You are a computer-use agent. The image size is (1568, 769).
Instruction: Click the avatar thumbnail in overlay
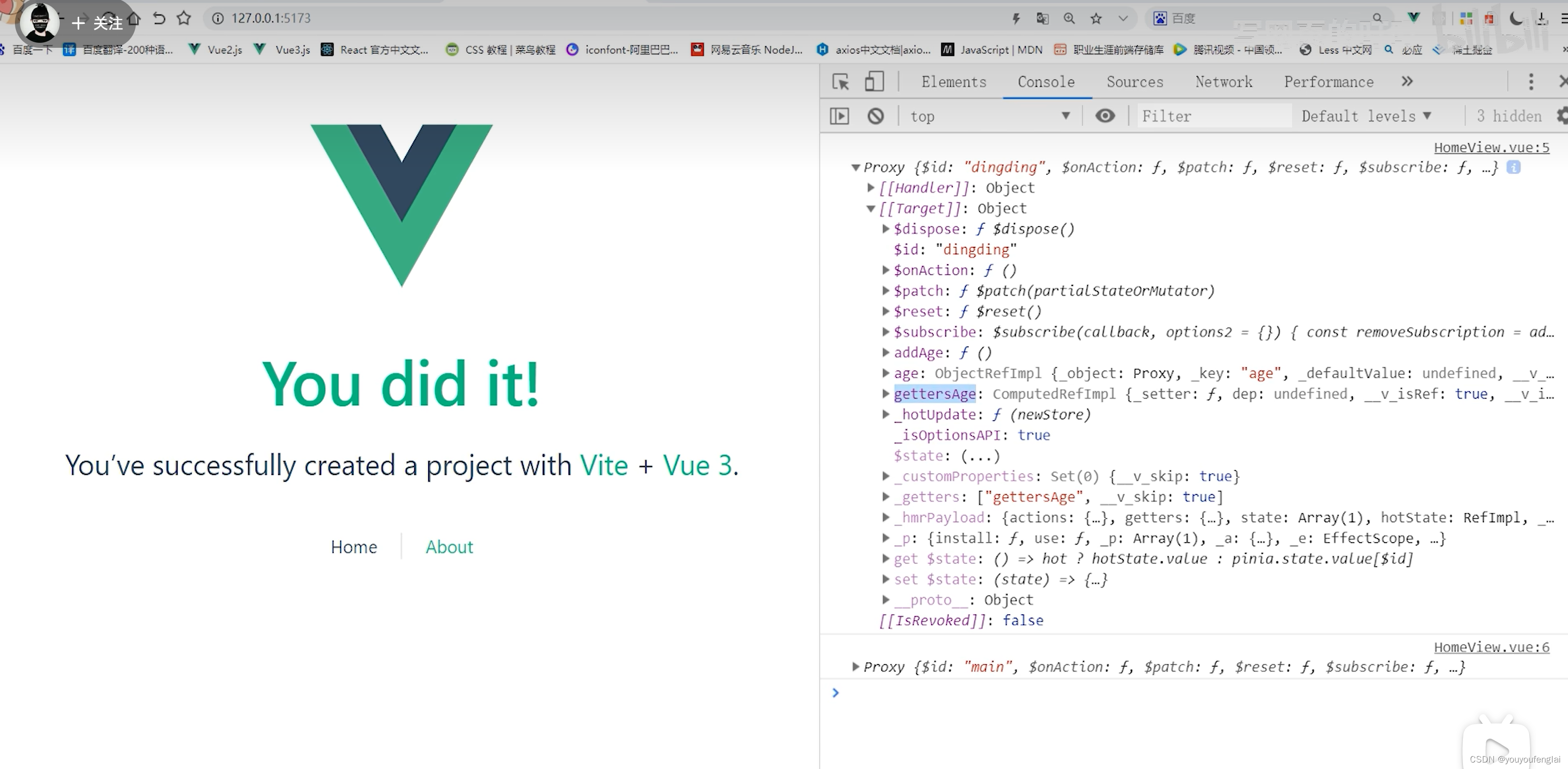click(39, 22)
